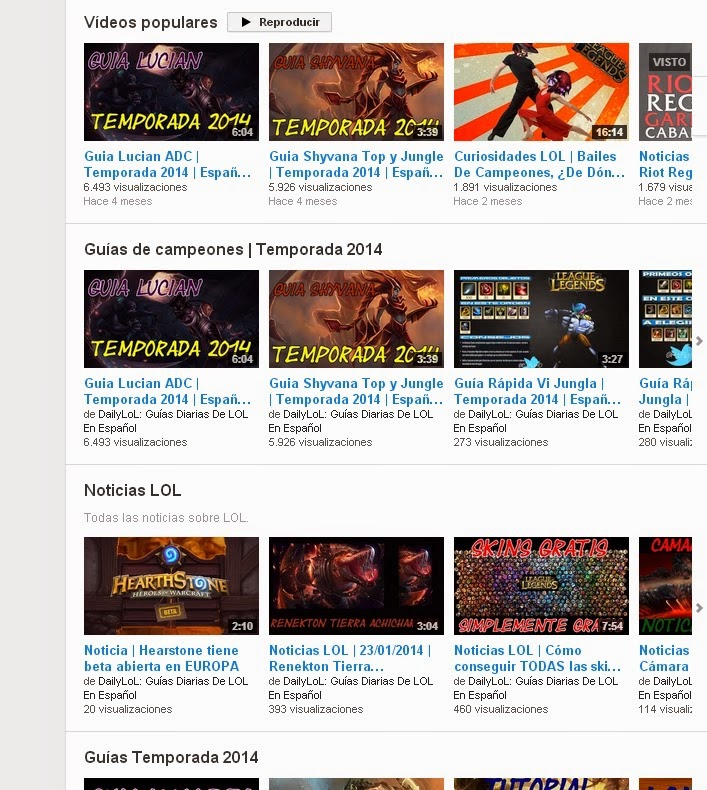Click 'Hace 2 meses' under Curiosidades LOL

[x=488, y=202]
